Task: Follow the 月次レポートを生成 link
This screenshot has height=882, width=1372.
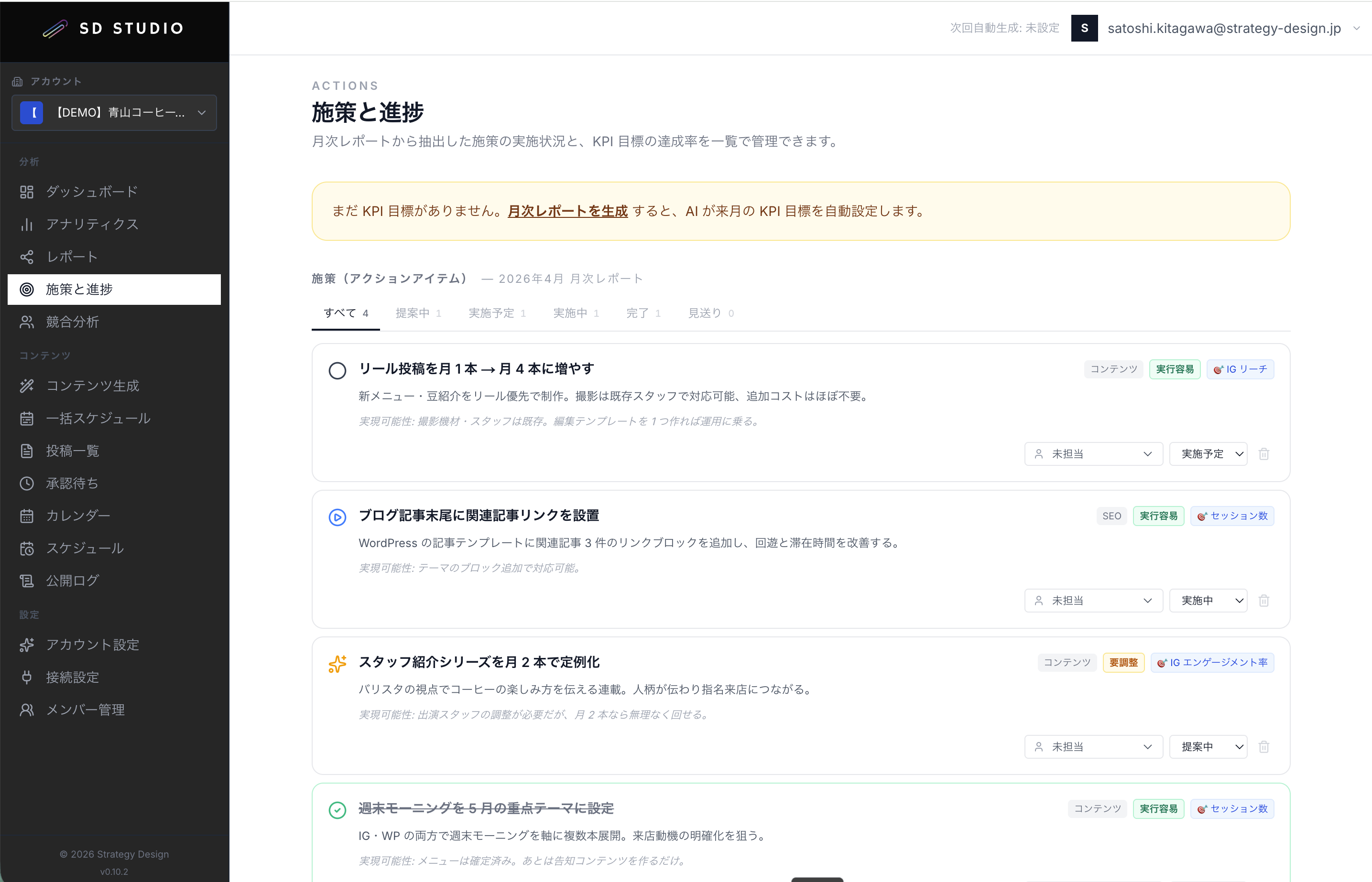Action: 568,211
